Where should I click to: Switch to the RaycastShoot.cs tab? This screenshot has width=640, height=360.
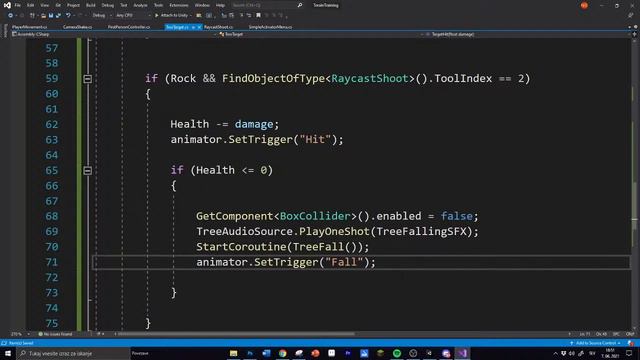[x=218, y=27]
